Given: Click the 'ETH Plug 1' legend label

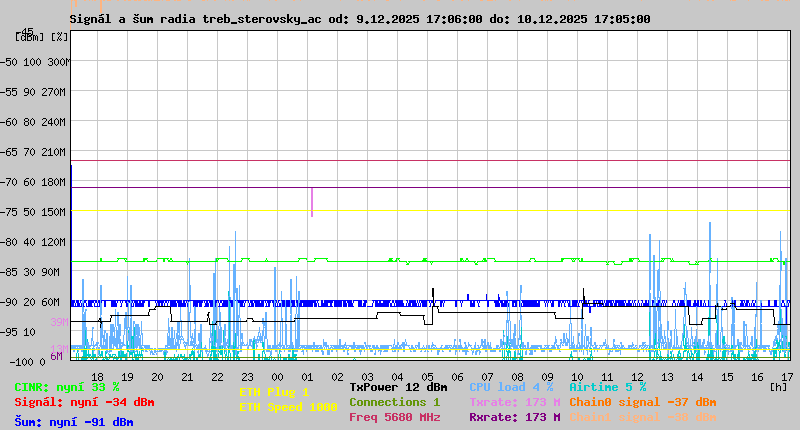Looking at the screenshot, I should [x=274, y=392].
